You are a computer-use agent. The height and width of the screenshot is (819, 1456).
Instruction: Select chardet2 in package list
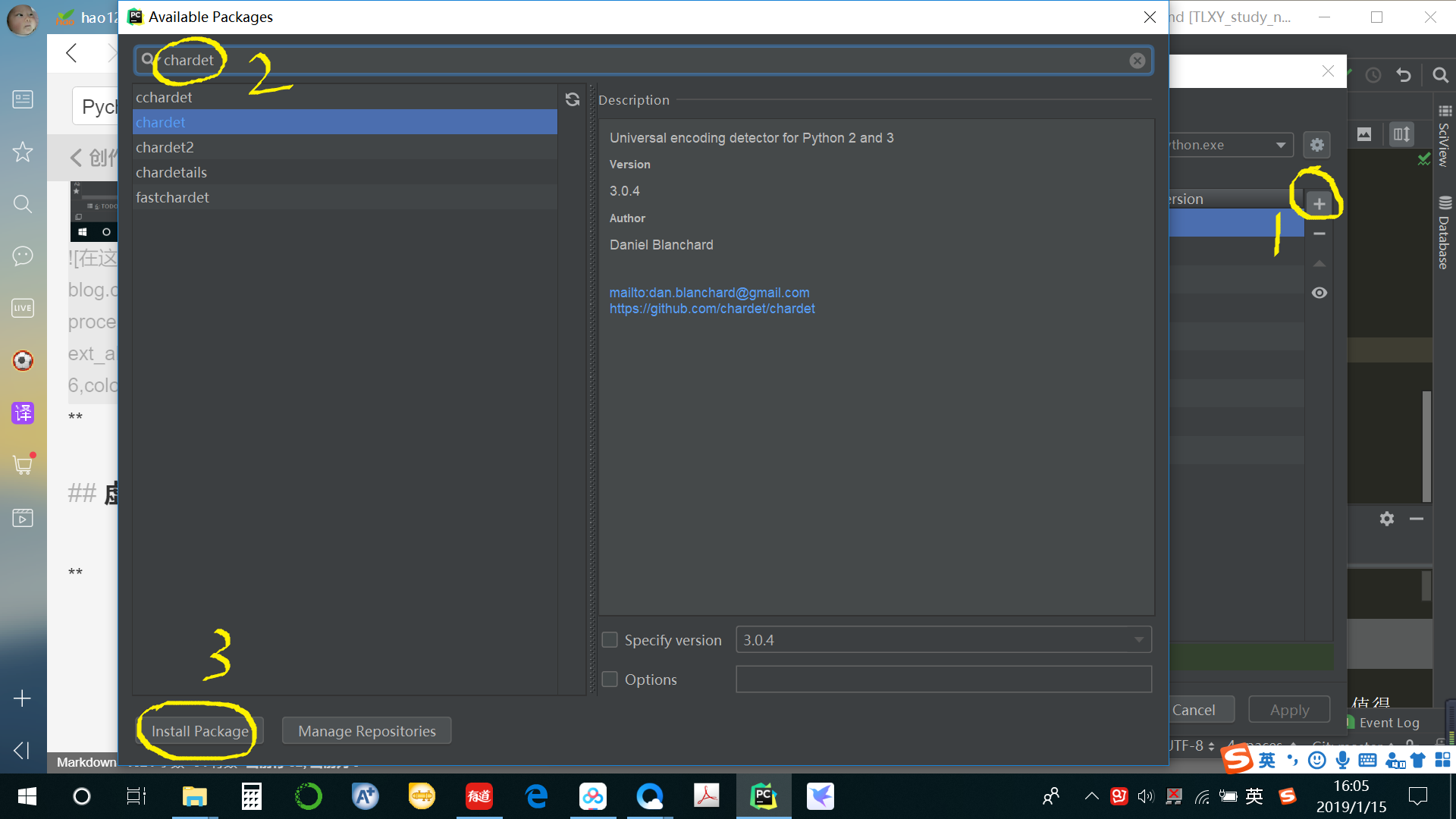(x=165, y=147)
